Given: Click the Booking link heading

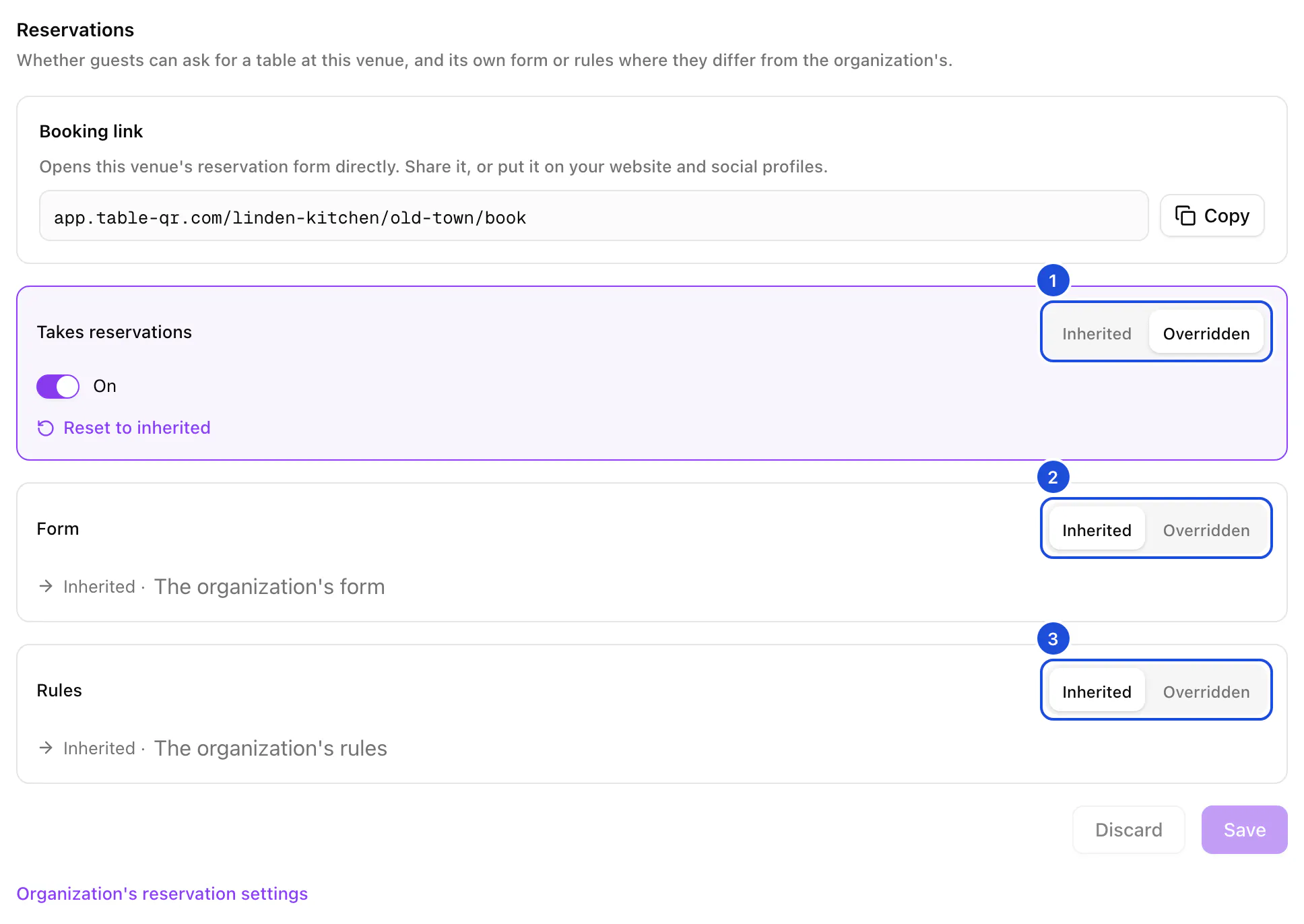Looking at the screenshot, I should coord(91,131).
